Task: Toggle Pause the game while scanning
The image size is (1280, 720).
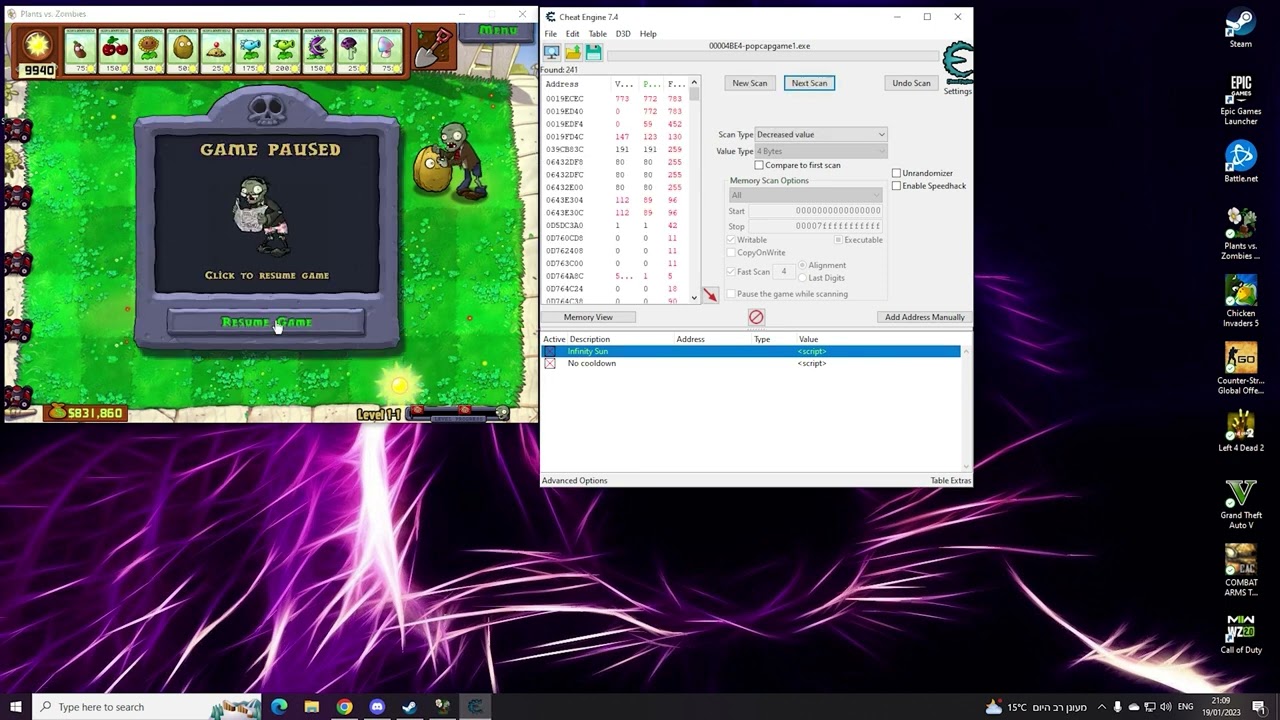Action: (x=731, y=294)
